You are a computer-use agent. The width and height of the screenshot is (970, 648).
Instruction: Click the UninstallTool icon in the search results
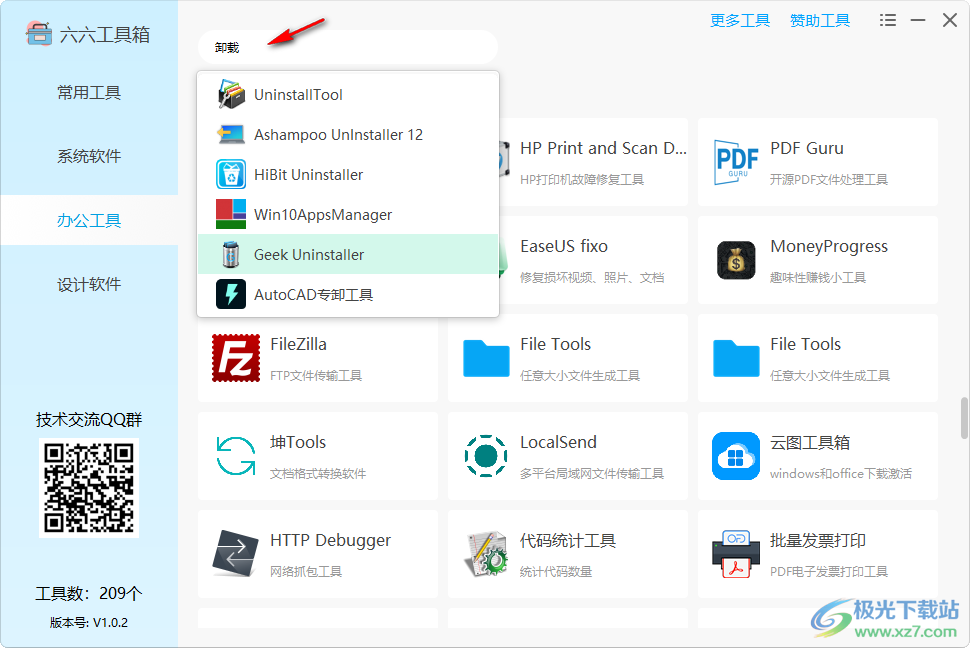(x=231, y=95)
